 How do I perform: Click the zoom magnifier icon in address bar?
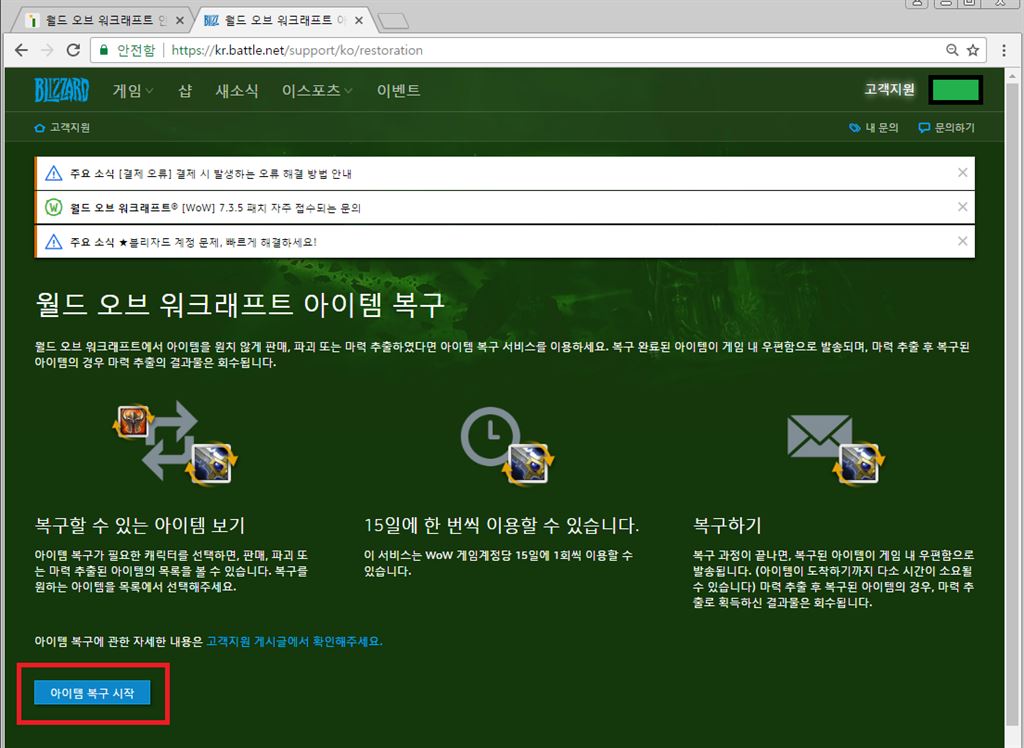tap(952, 50)
